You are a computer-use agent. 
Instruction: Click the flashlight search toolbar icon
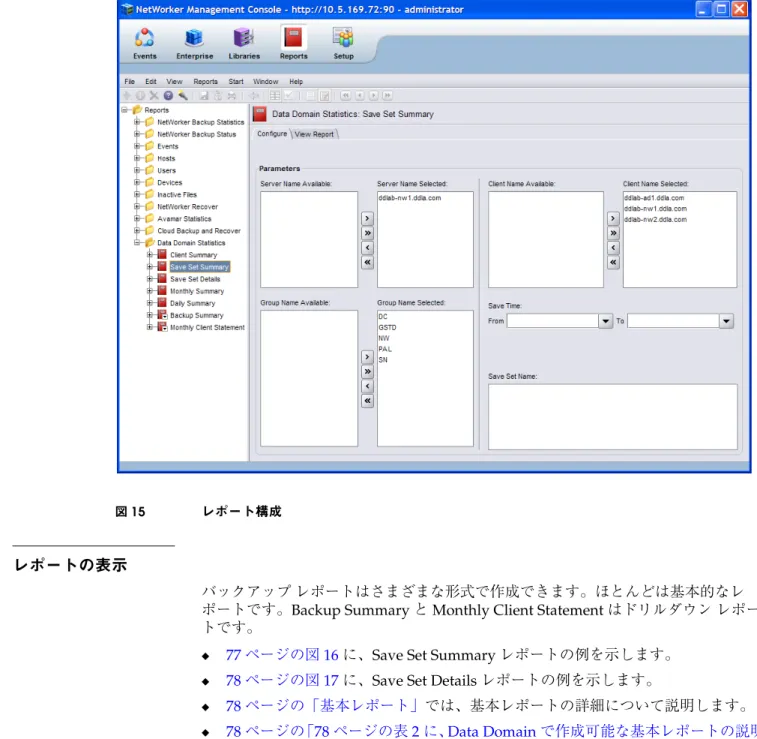pyautogui.click(x=182, y=96)
